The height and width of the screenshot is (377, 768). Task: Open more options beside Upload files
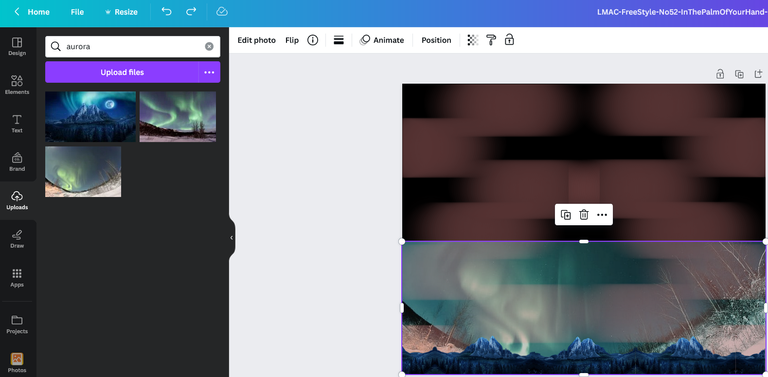point(209,72)
